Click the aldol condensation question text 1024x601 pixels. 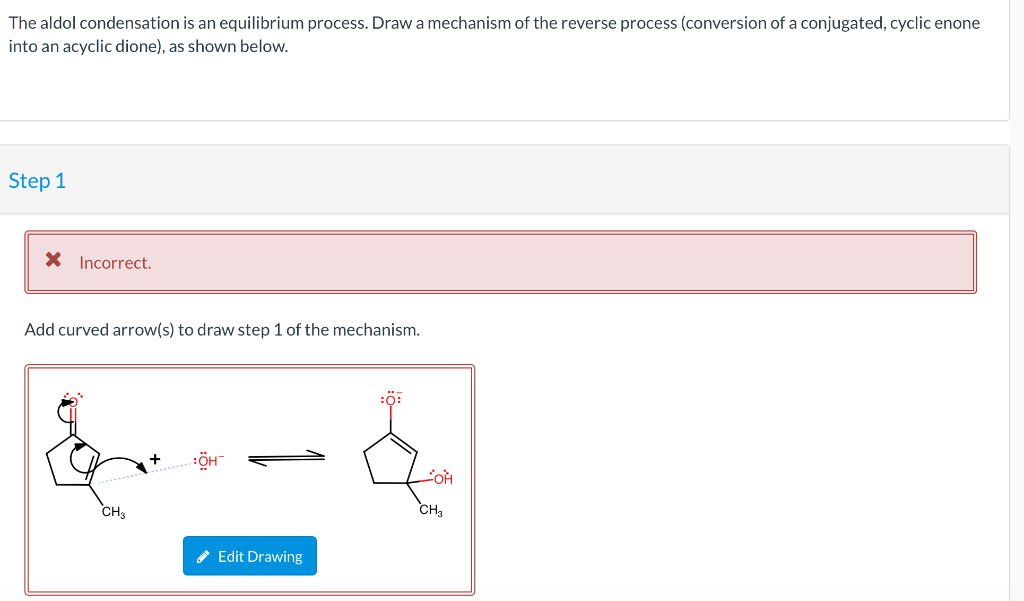tap(494, 35)
